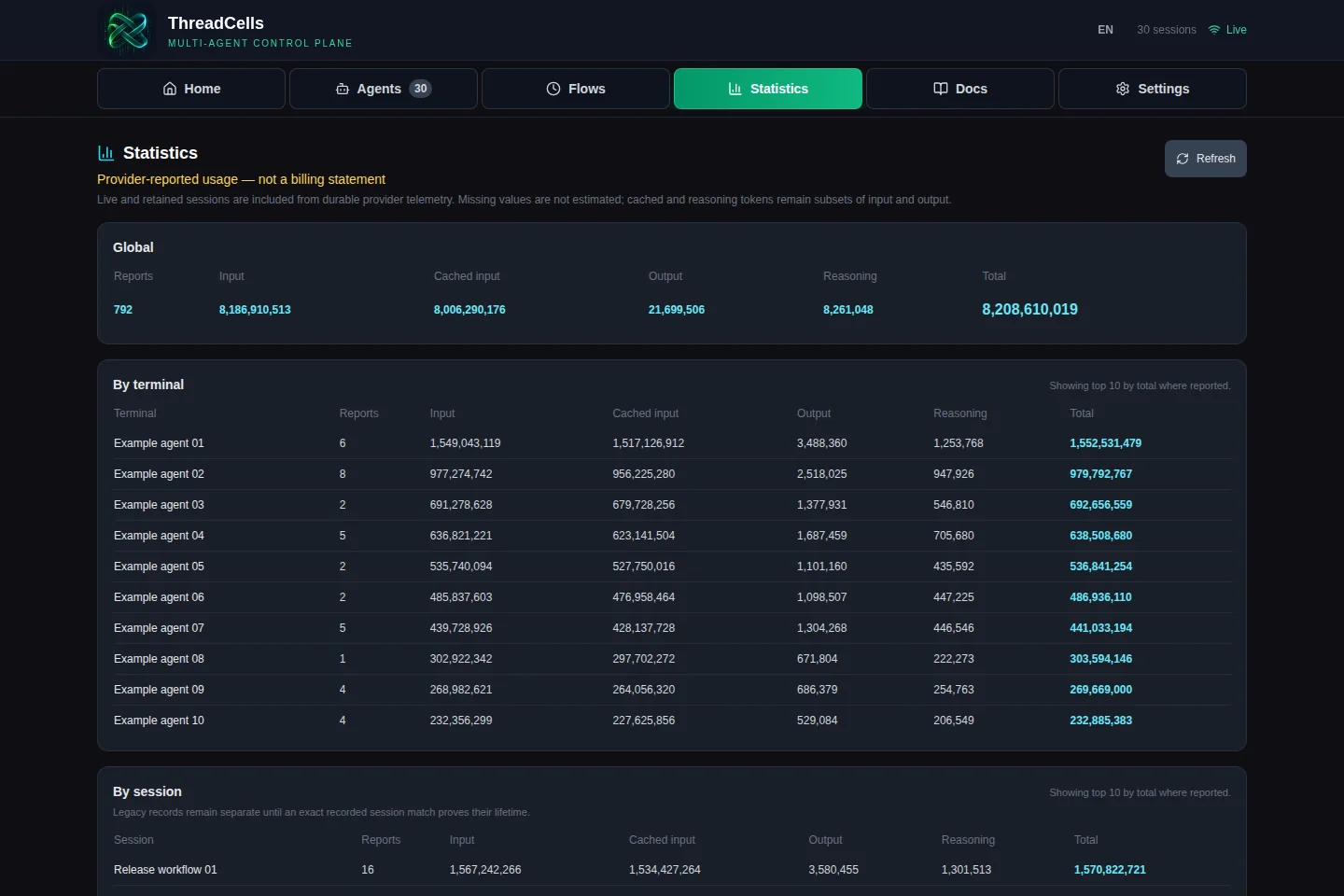
Task: Click the Agents tab robot icon
Action: pyautogui.click(x=343, y=89)
